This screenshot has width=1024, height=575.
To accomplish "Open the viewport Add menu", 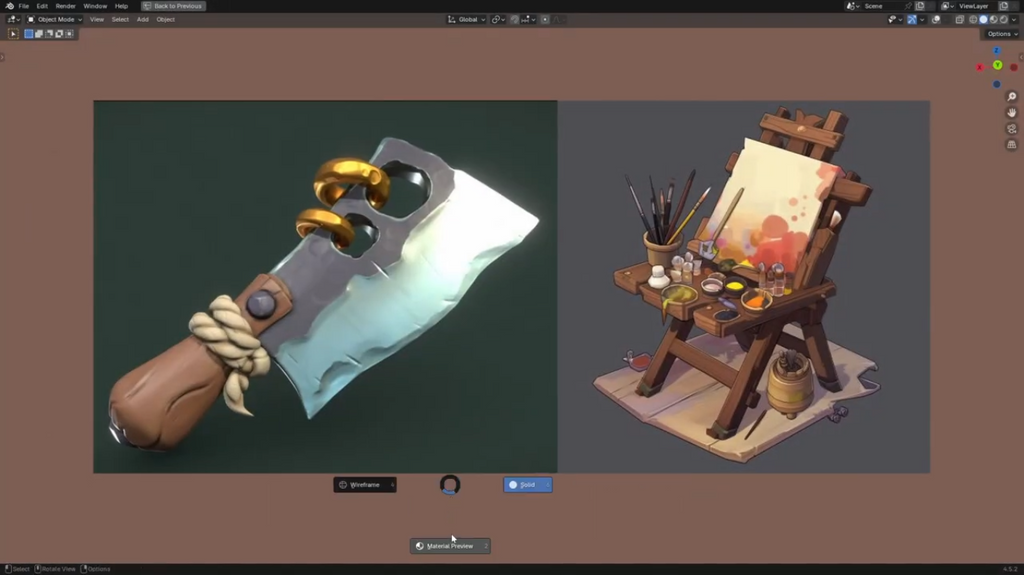I will point(142,20).
